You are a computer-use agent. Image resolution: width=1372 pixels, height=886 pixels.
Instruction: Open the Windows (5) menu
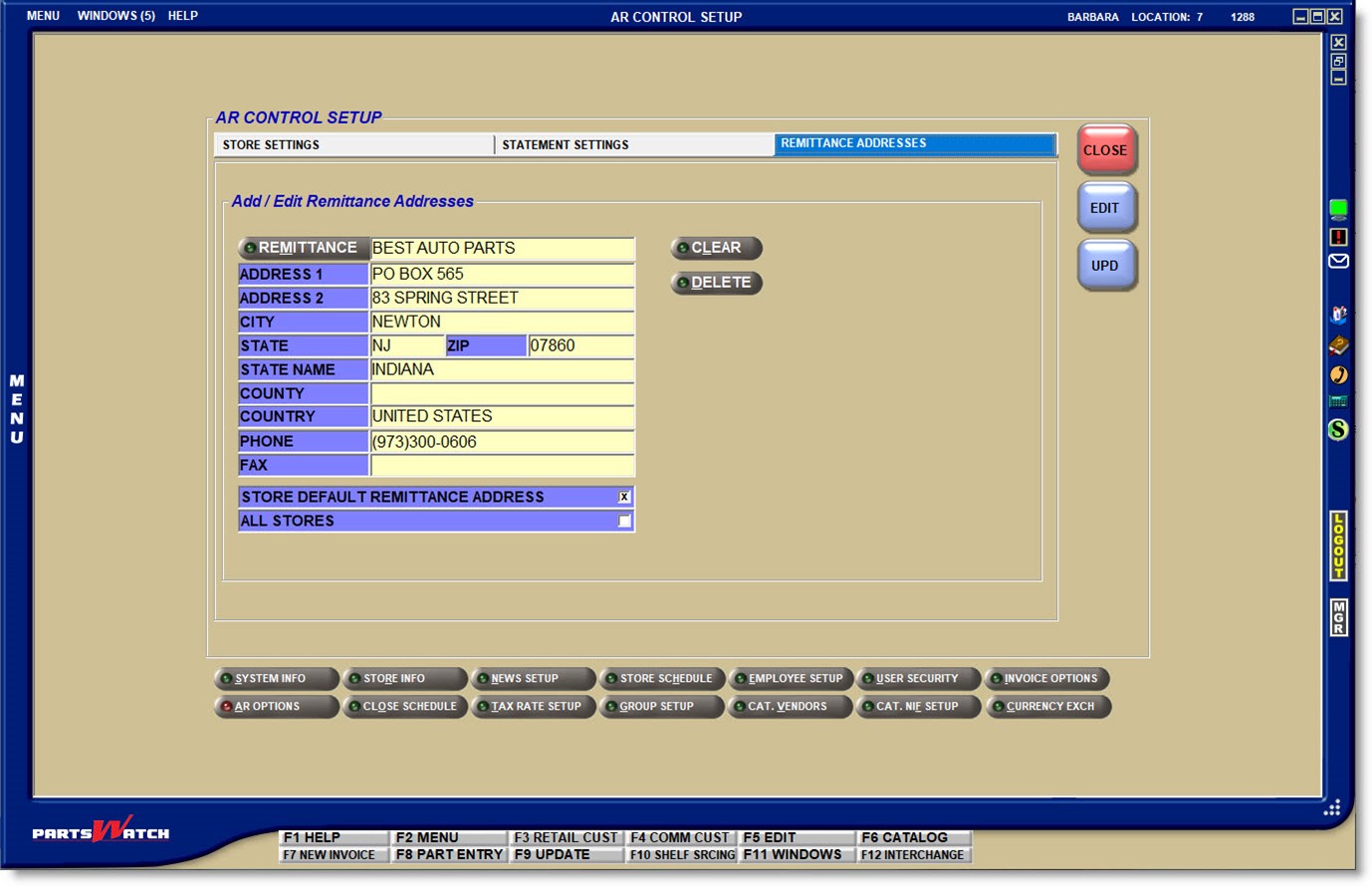pyautogui.click(x=115, y=16)
